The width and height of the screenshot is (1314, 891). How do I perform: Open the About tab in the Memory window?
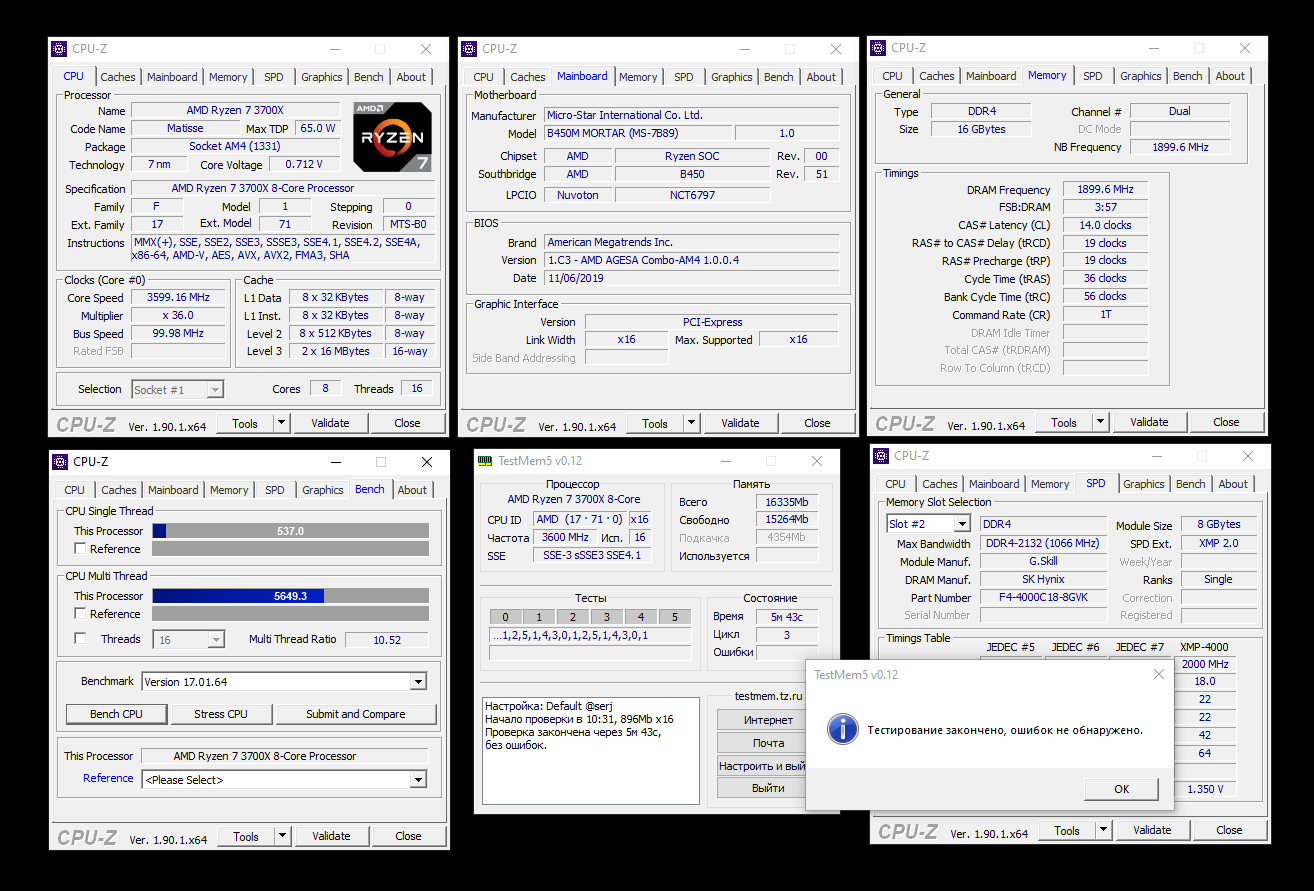tap(1230, 76)
